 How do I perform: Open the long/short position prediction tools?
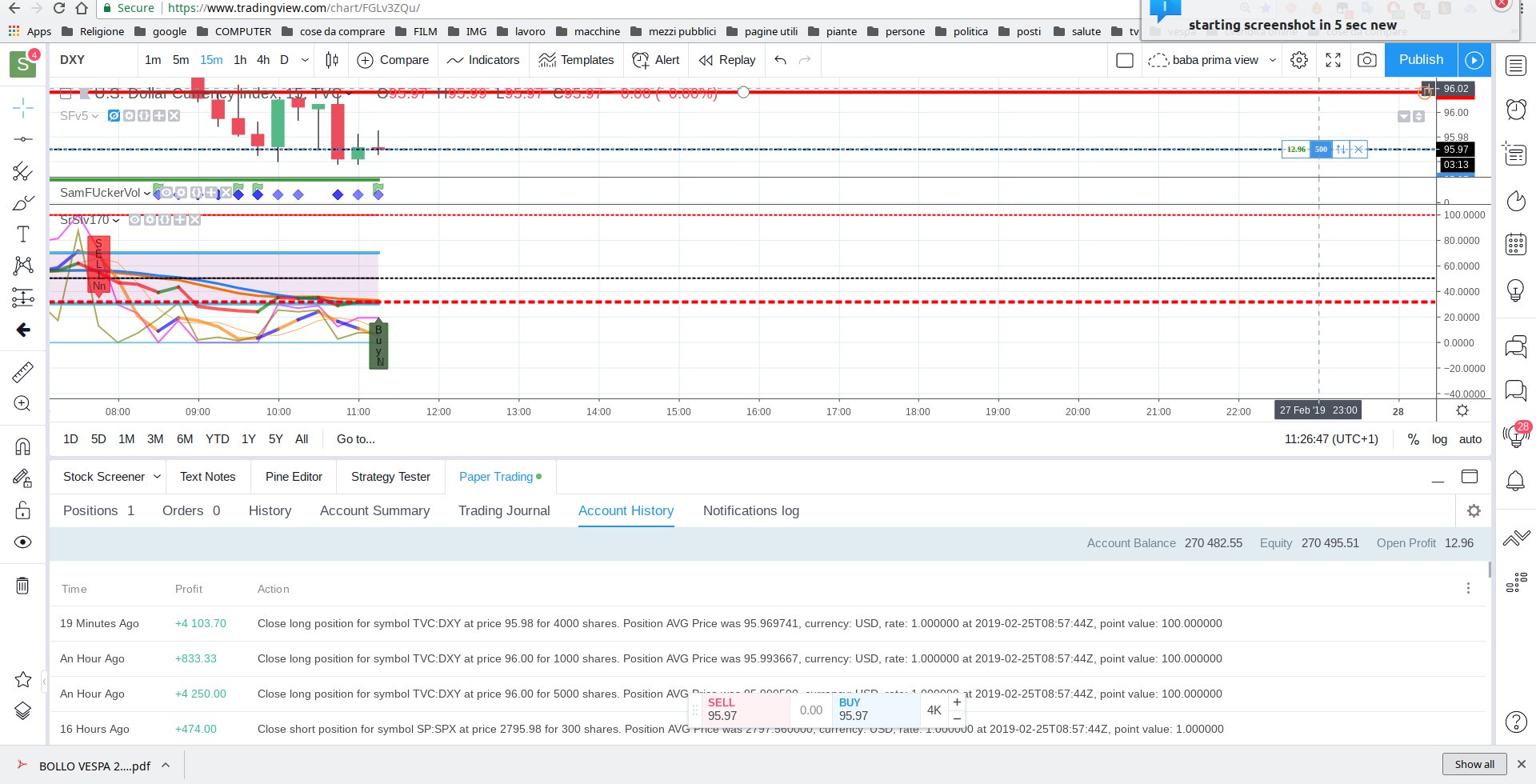click(22, 298)
